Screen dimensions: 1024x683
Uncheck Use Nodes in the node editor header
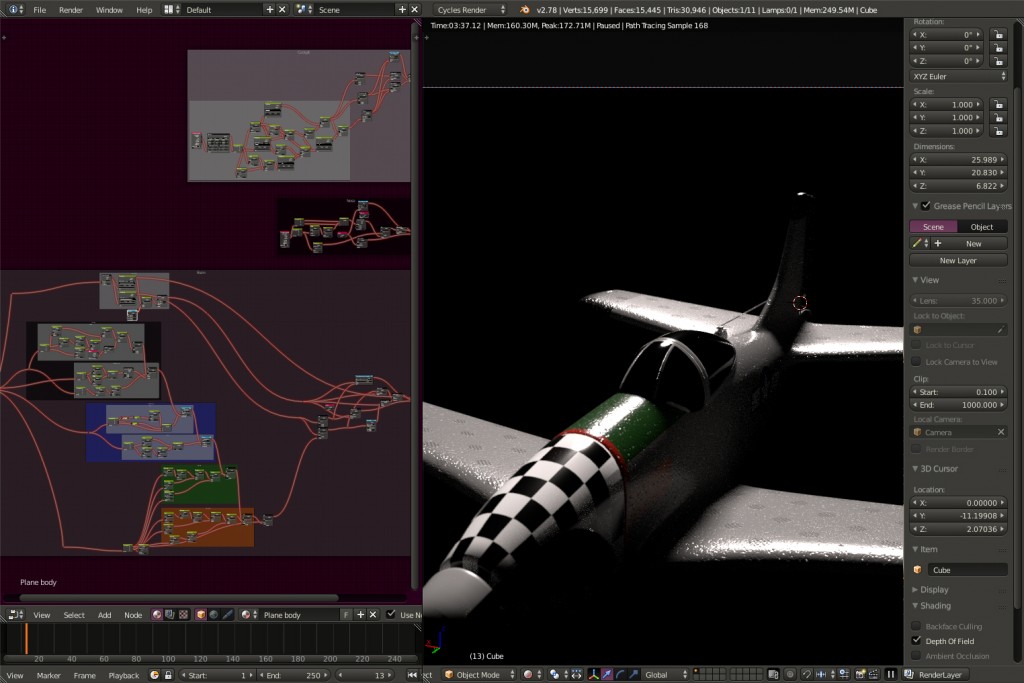point(390,614)
